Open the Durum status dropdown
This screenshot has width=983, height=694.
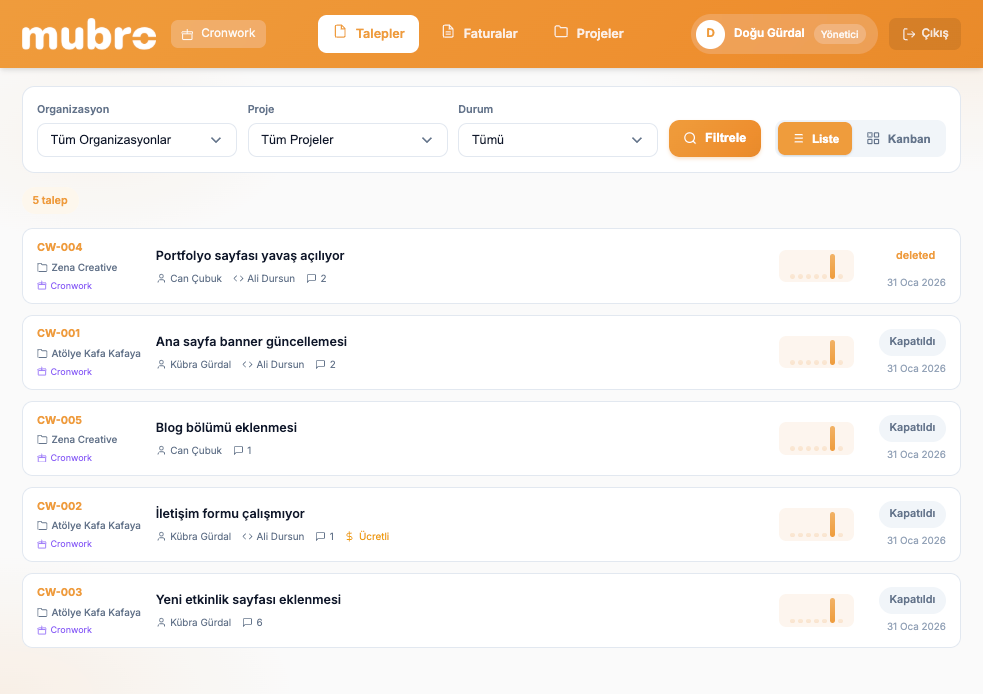tap(557, 140)
